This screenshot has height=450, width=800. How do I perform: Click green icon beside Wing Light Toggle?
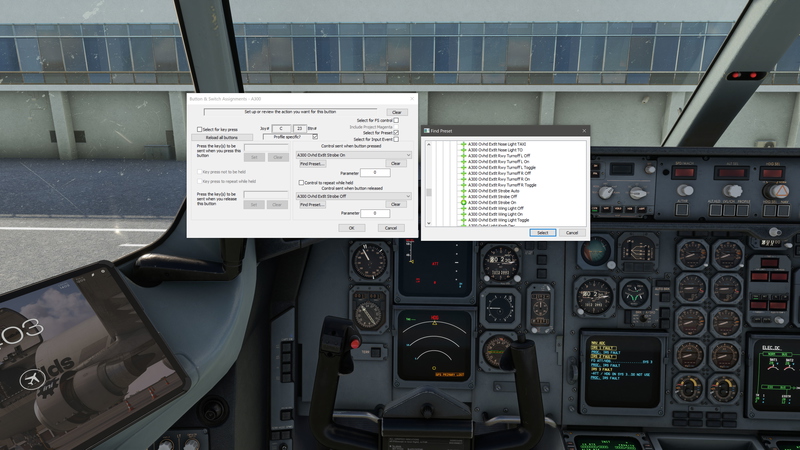pyautogui.click(x=463, y=220)
